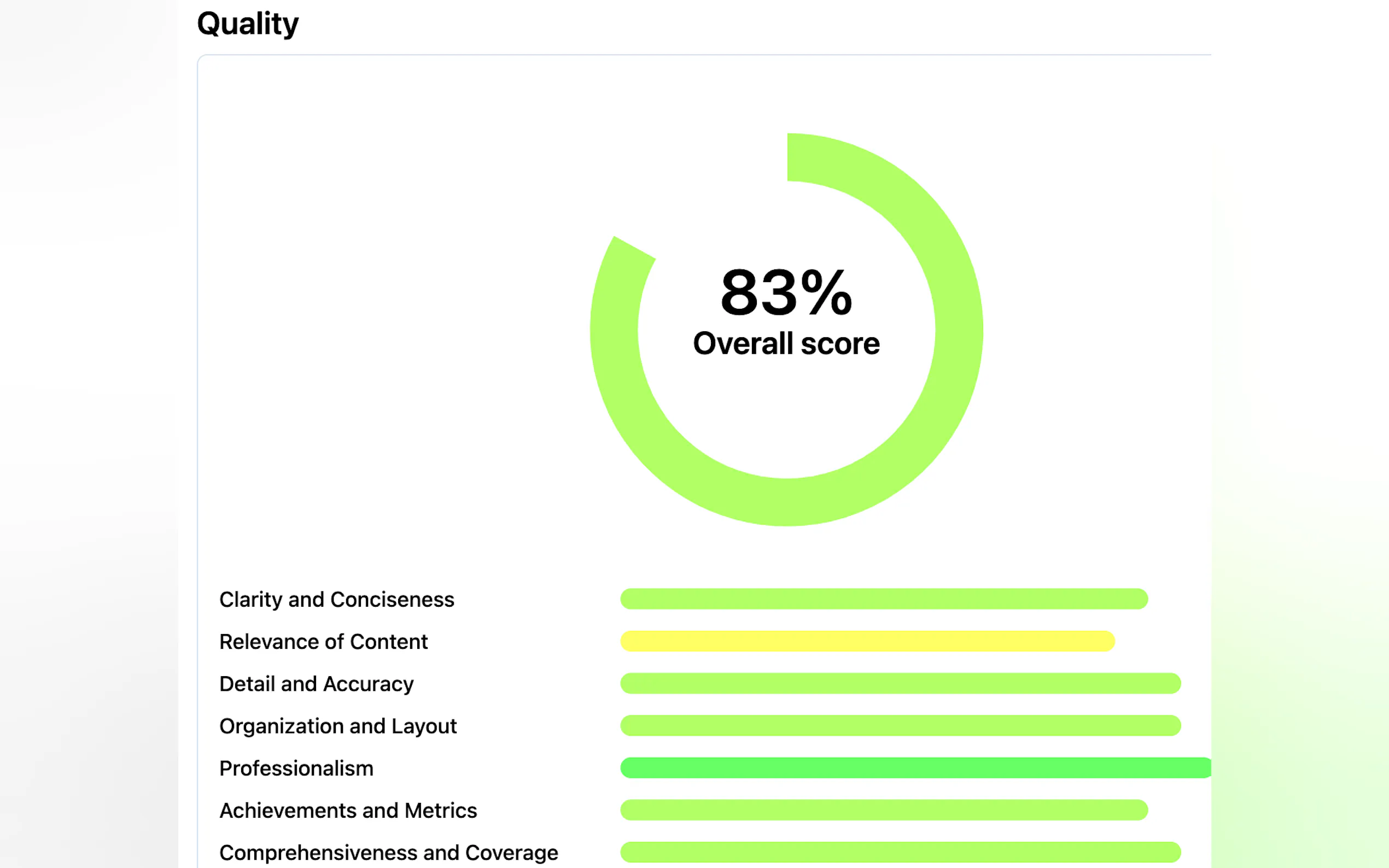Click the Comprehensiveness and Coverage progress bar
This screenshot has height=868, width=1389.
(x=900, y=852)
